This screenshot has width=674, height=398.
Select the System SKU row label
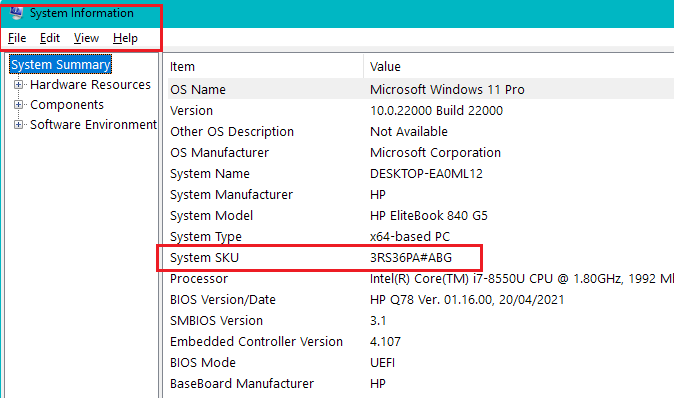point(204,258)
